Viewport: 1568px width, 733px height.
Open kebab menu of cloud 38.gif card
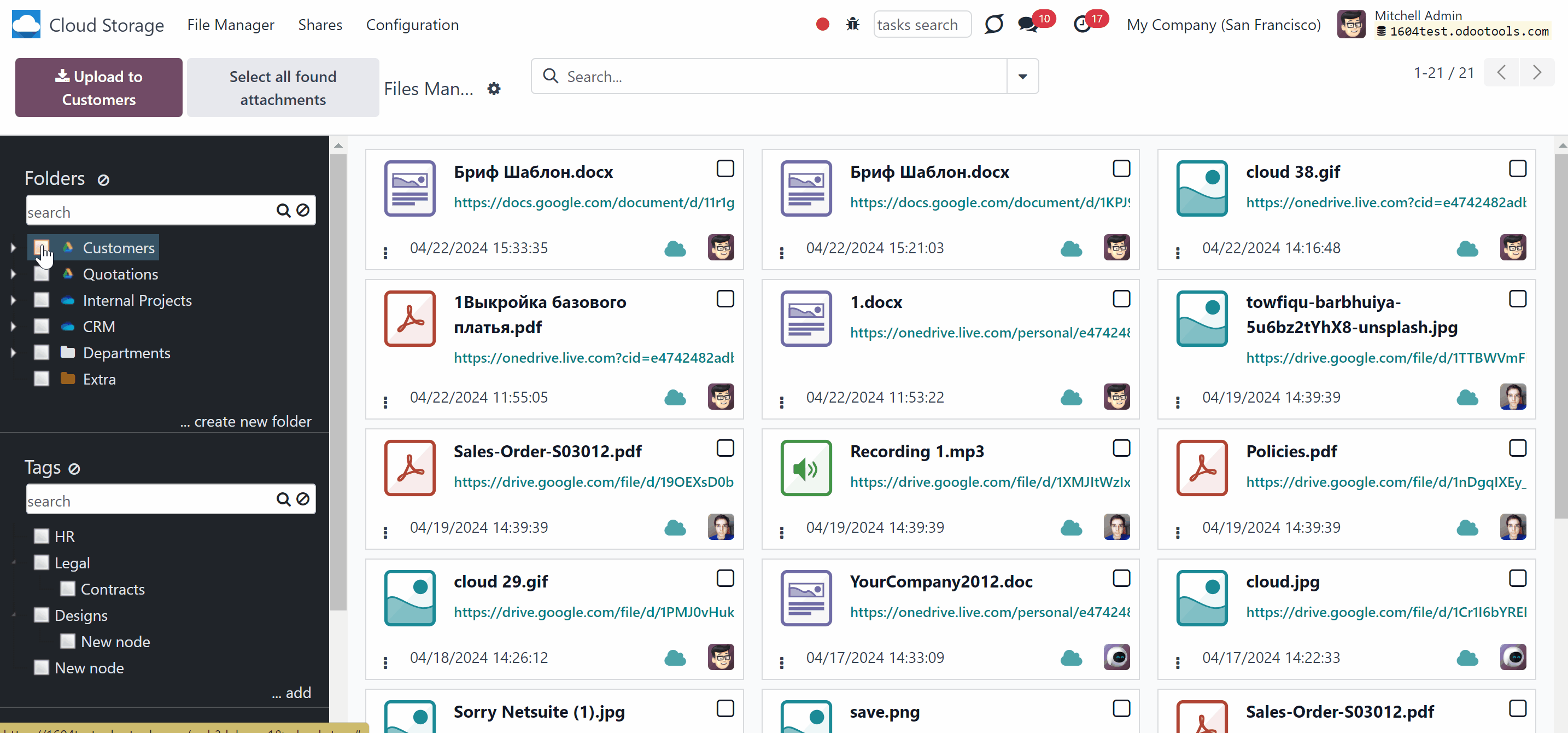pos(1178,253)
